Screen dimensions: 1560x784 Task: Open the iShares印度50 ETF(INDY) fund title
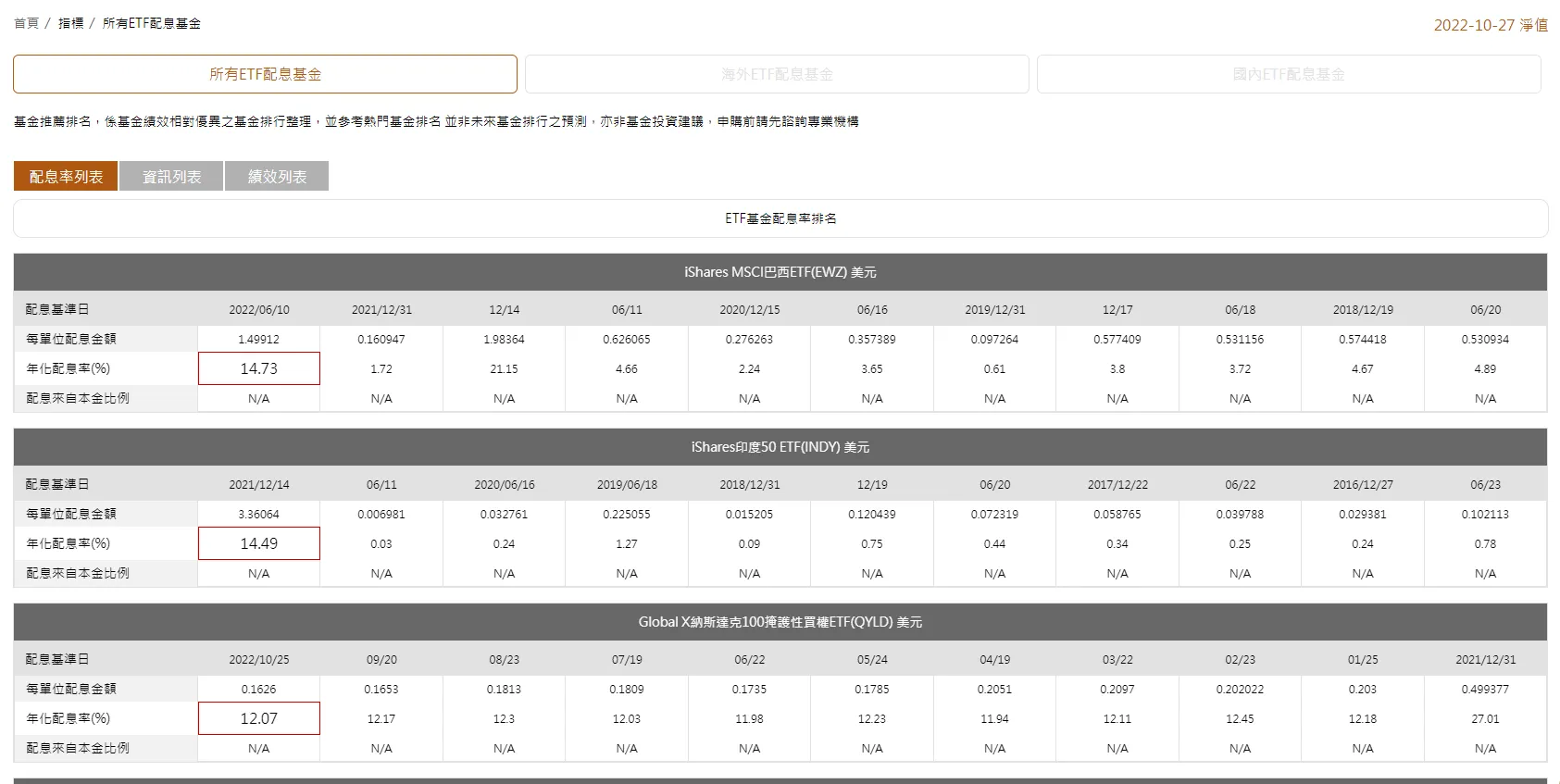(780, 447)
